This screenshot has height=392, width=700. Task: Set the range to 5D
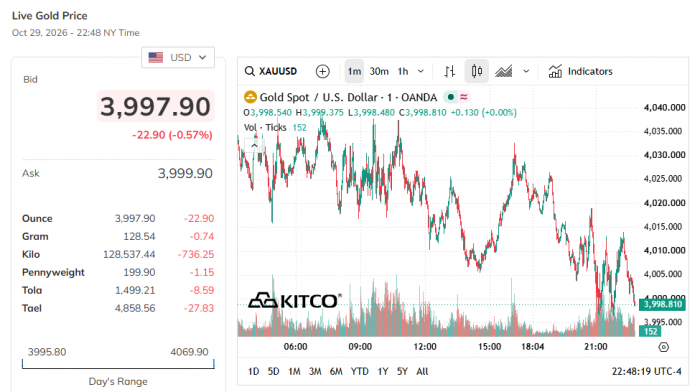pos(273,371)
